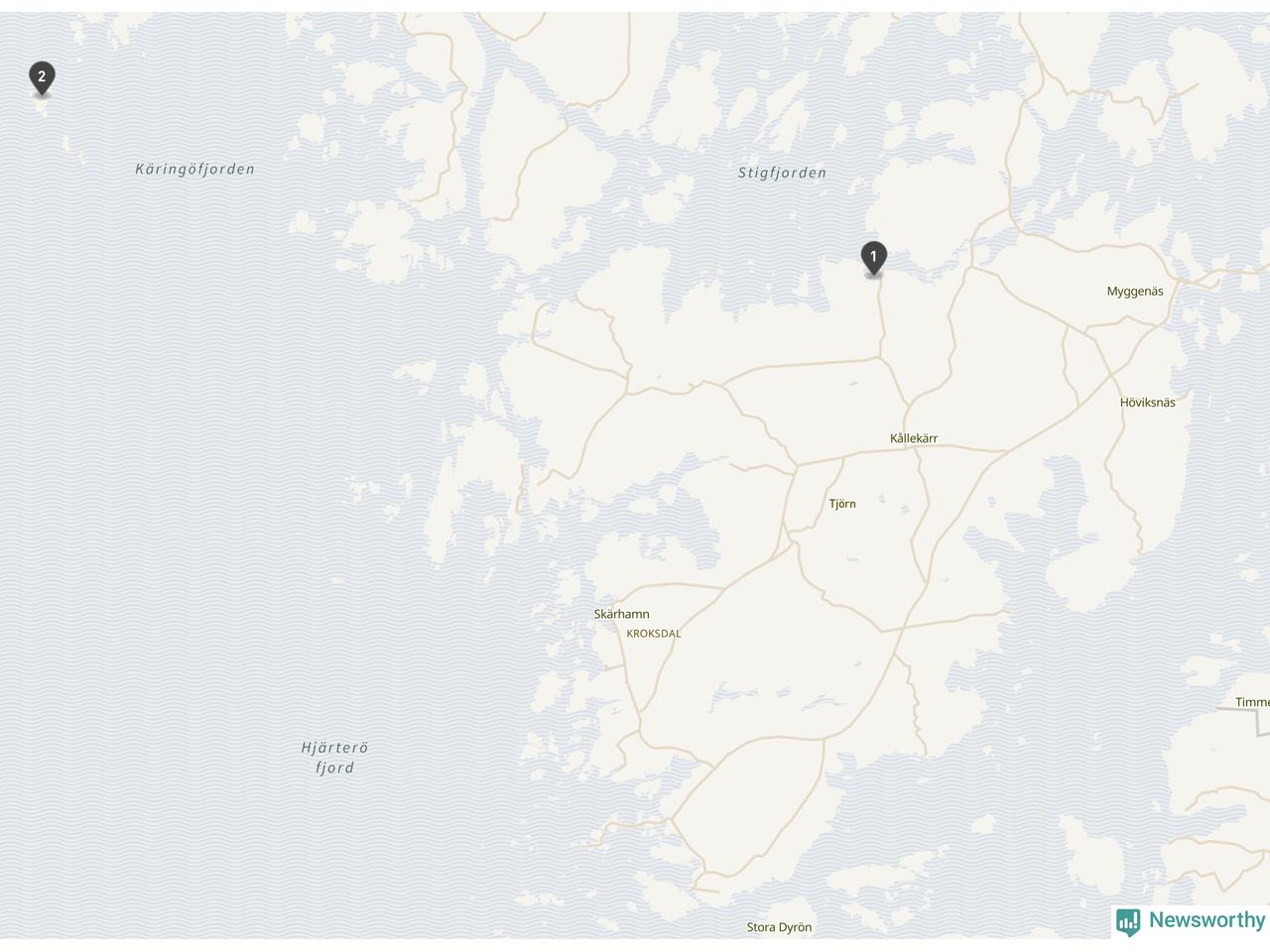Select the Skärhamn town label

pos(621,614)
